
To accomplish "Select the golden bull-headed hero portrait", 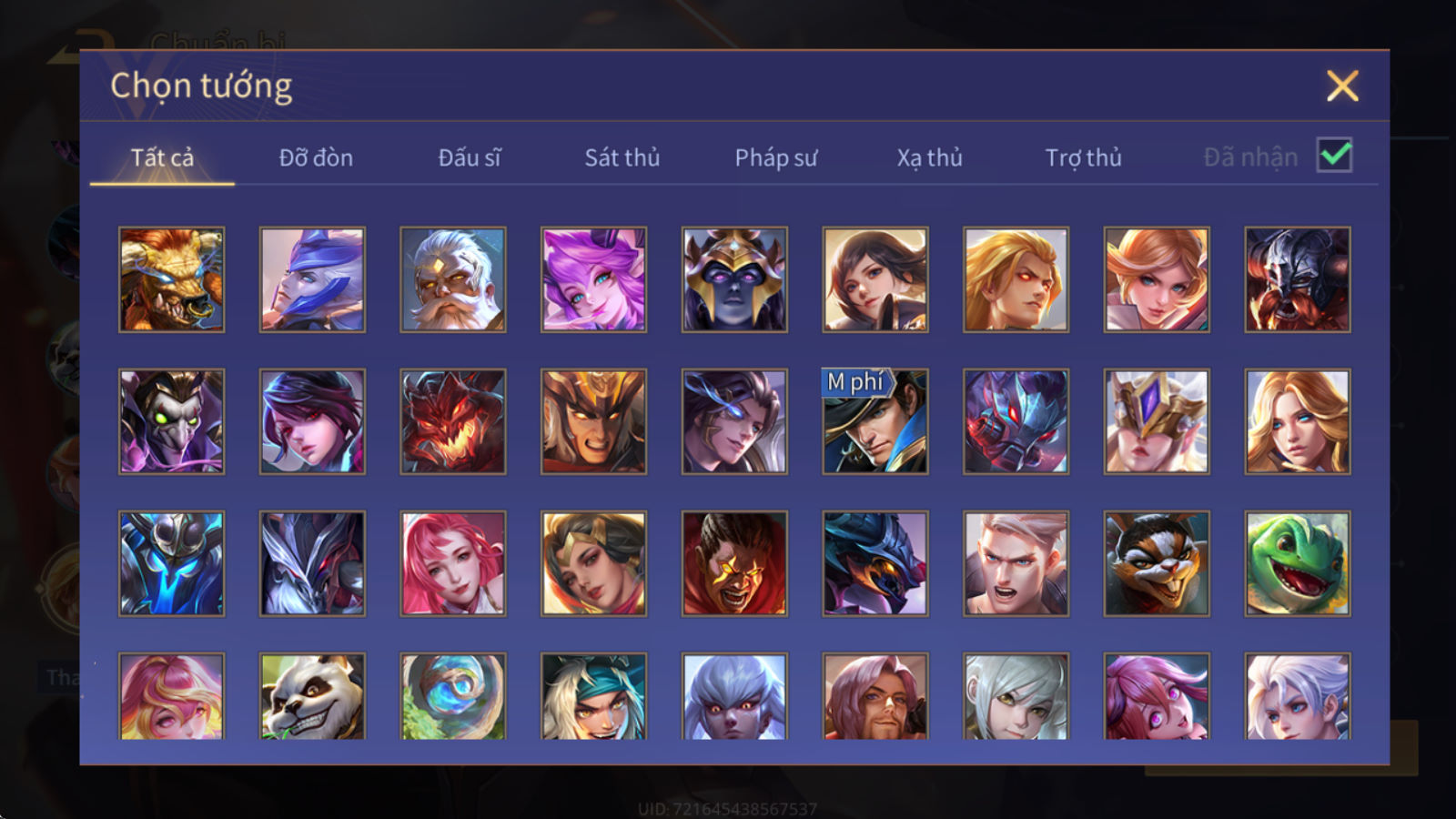I will click(172, 279).
